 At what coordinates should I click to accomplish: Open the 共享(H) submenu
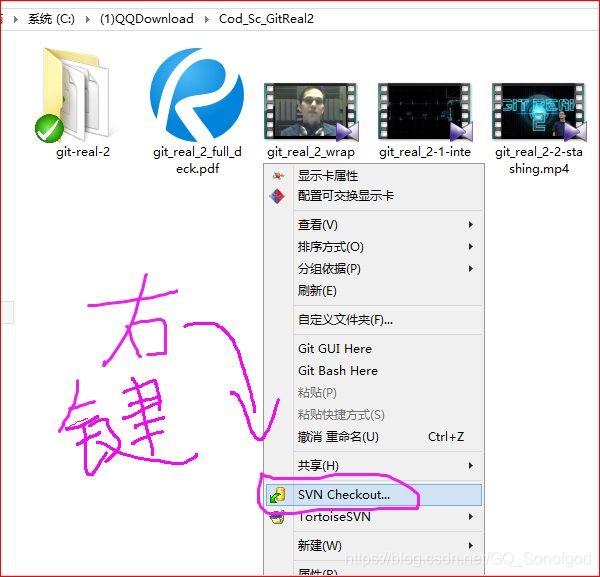(373, 466)
